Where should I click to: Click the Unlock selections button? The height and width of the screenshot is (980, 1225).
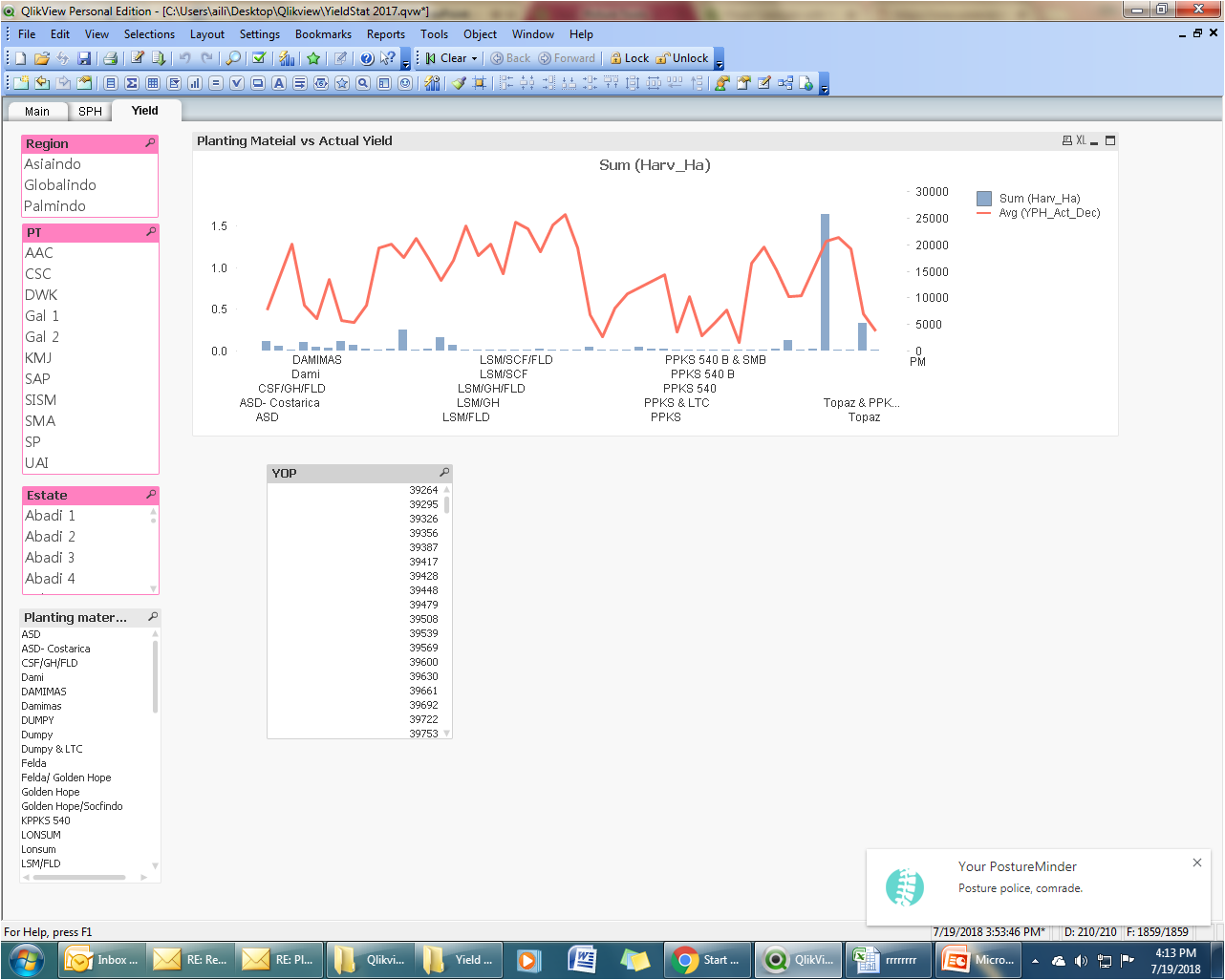(682, 58)
